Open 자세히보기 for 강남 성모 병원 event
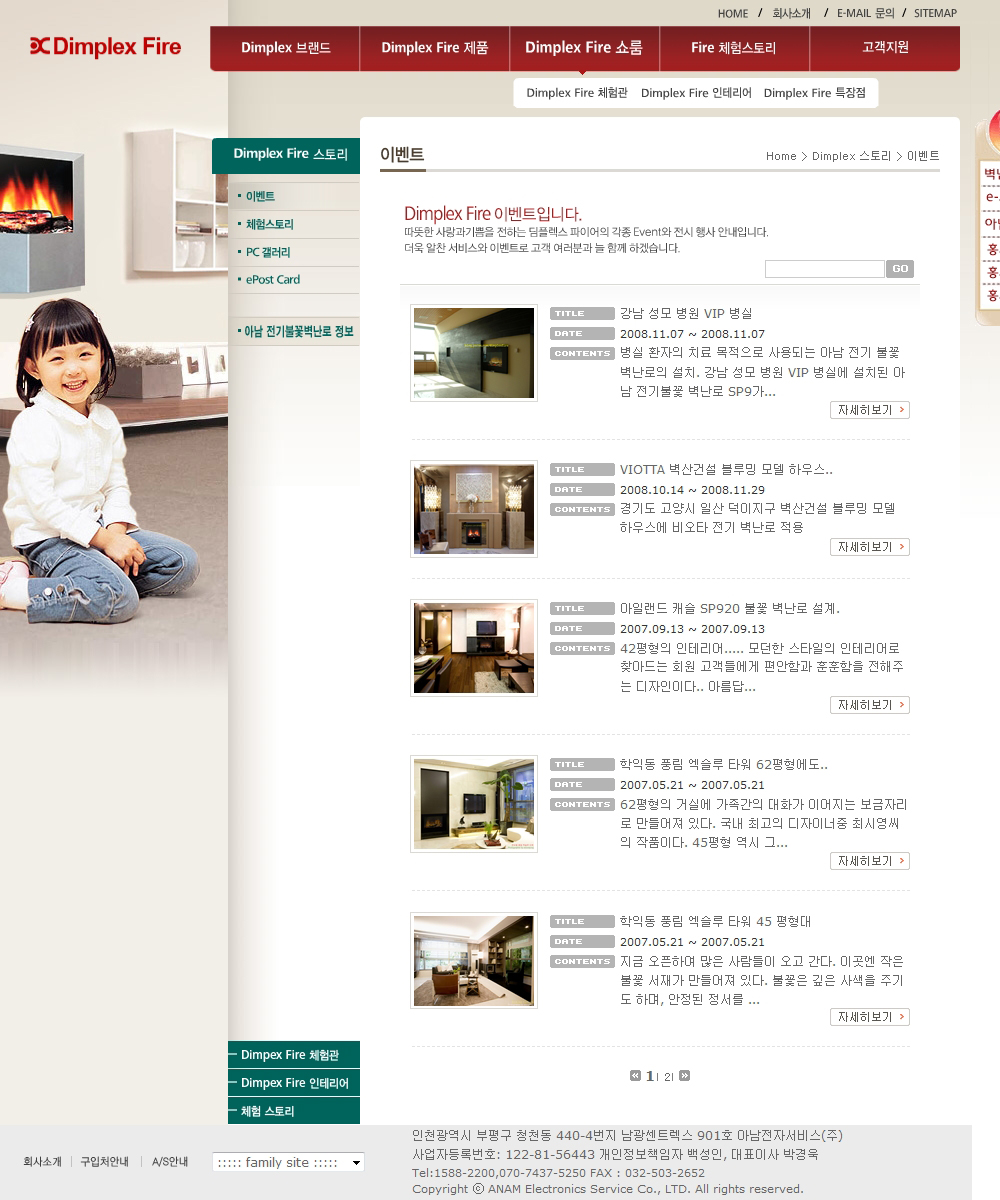 [x=869, y=410]
